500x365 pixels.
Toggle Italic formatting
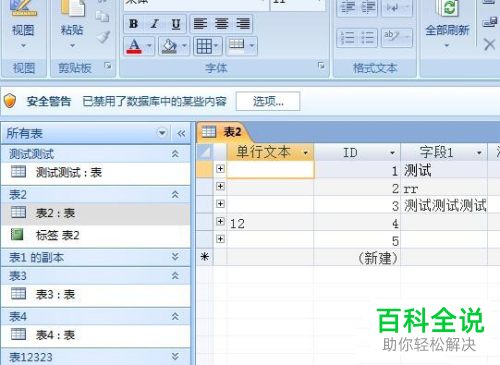[154, 24]
